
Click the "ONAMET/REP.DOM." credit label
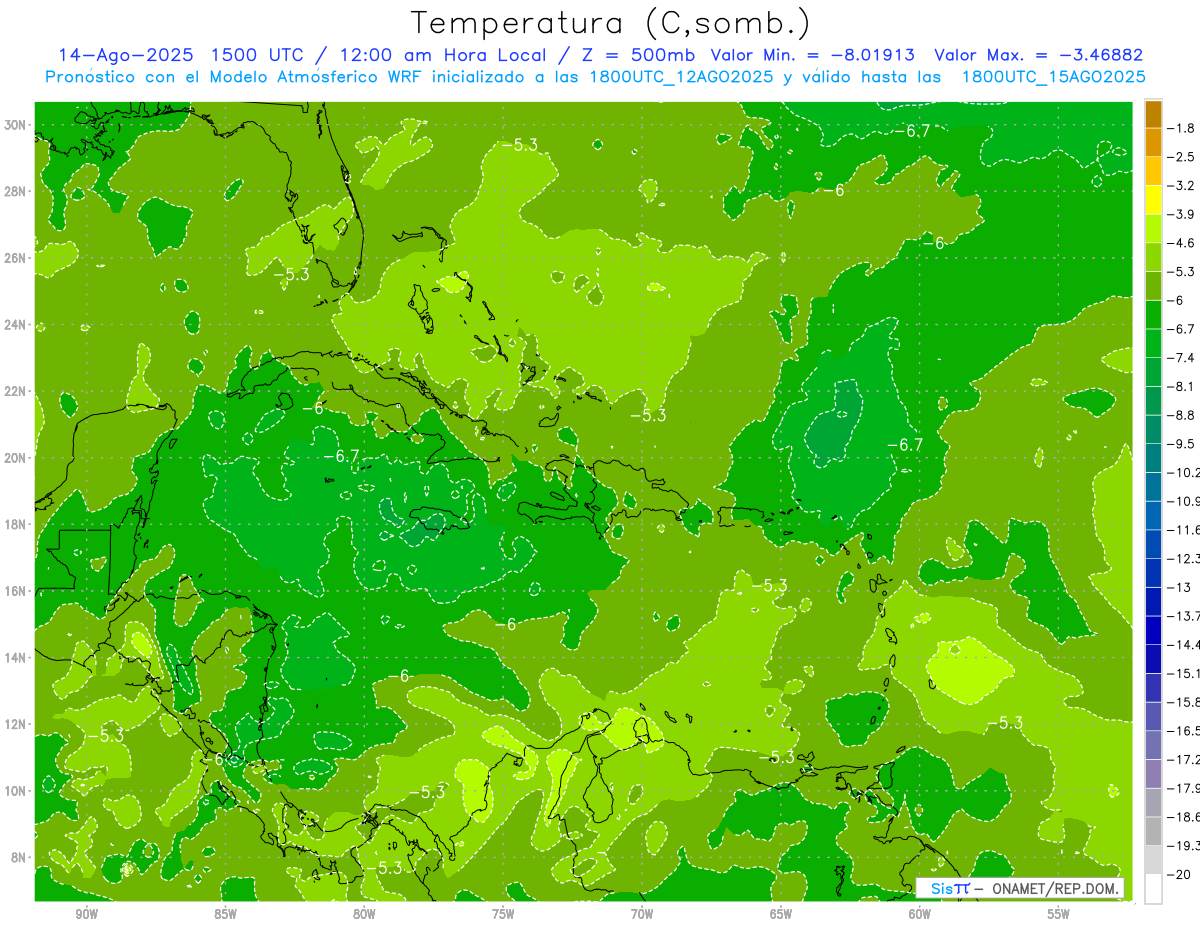[x=1056, y=888]
